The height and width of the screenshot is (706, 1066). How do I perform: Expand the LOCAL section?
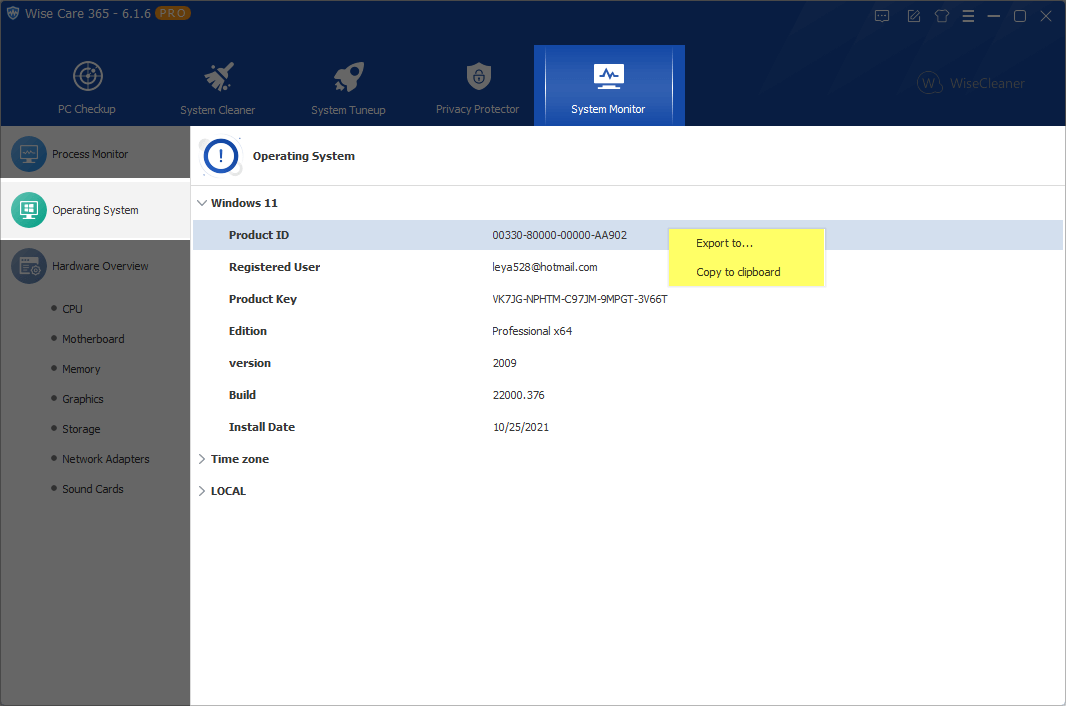click(202, 491)
